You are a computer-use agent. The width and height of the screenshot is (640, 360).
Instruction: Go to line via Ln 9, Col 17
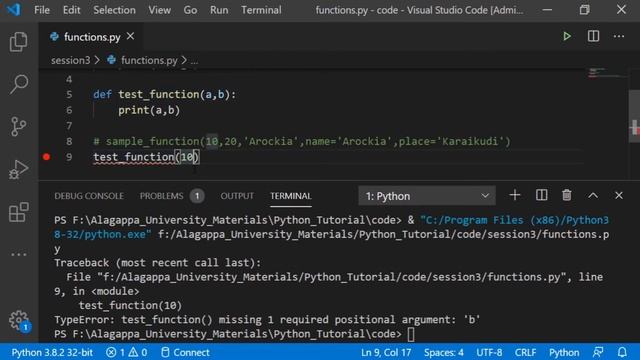386,352
